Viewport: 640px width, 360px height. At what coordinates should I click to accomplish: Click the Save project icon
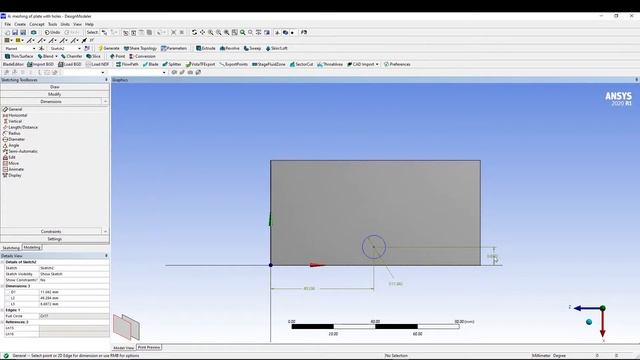pos(15,32)
